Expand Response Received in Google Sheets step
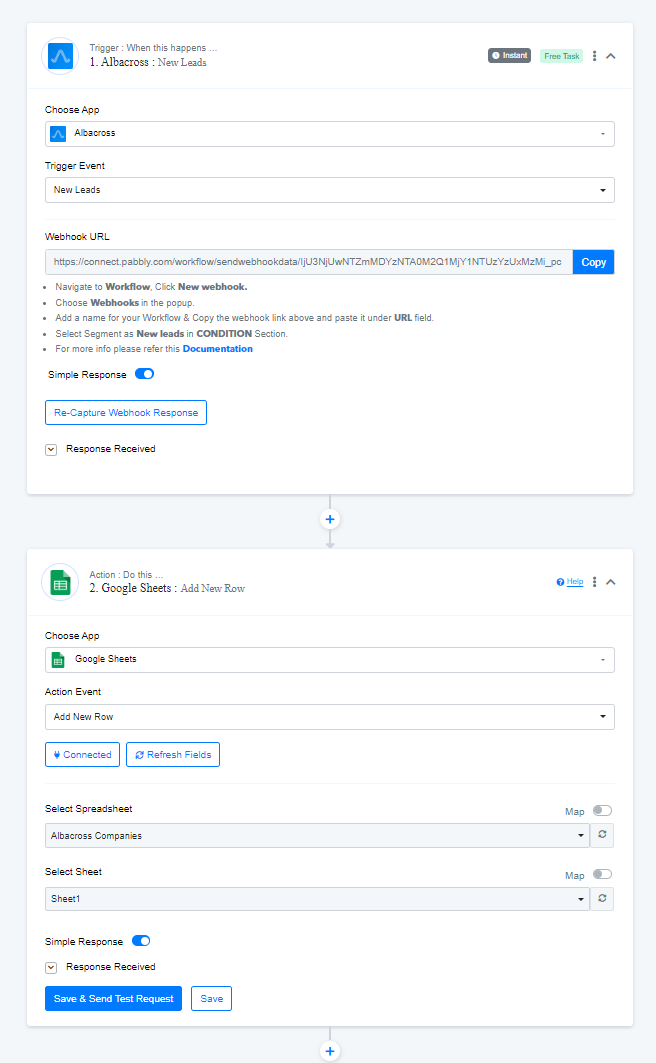The height and width of the screenshot is (1063, 656). pyautogui.click(x=51, y=967)
